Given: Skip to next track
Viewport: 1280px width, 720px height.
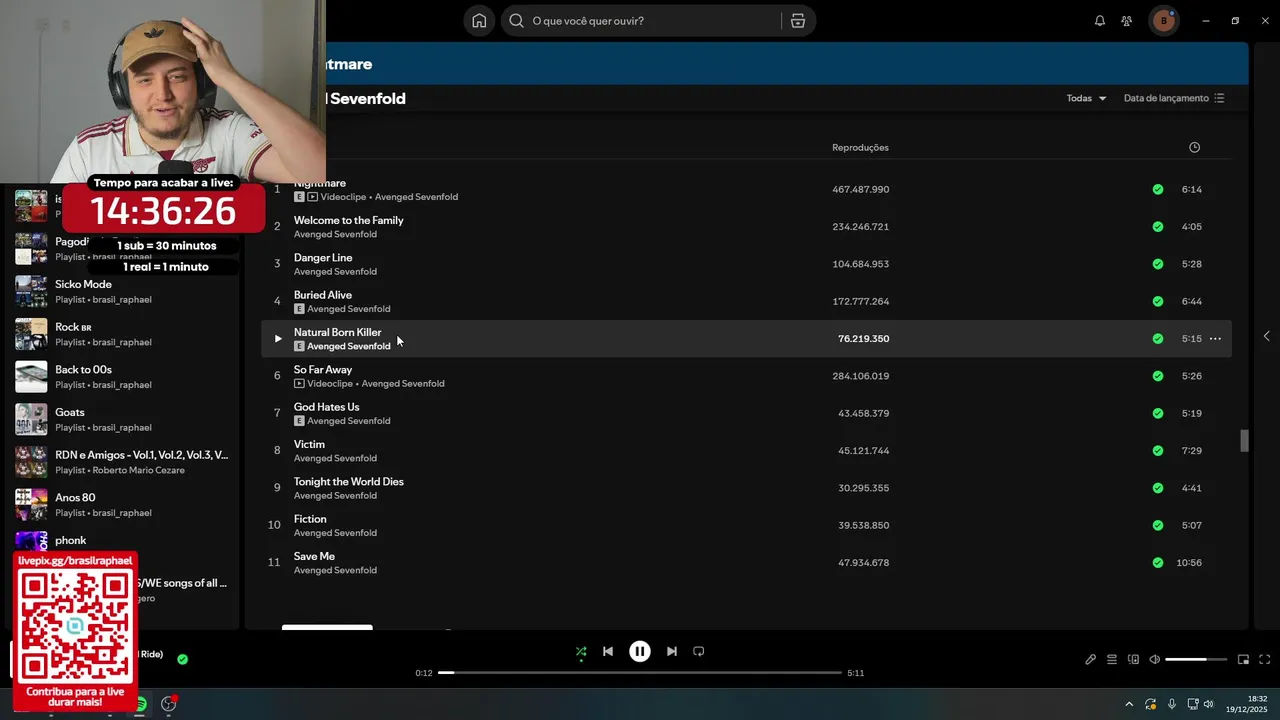Looking at the screenshot, I should tap(672, 651).
